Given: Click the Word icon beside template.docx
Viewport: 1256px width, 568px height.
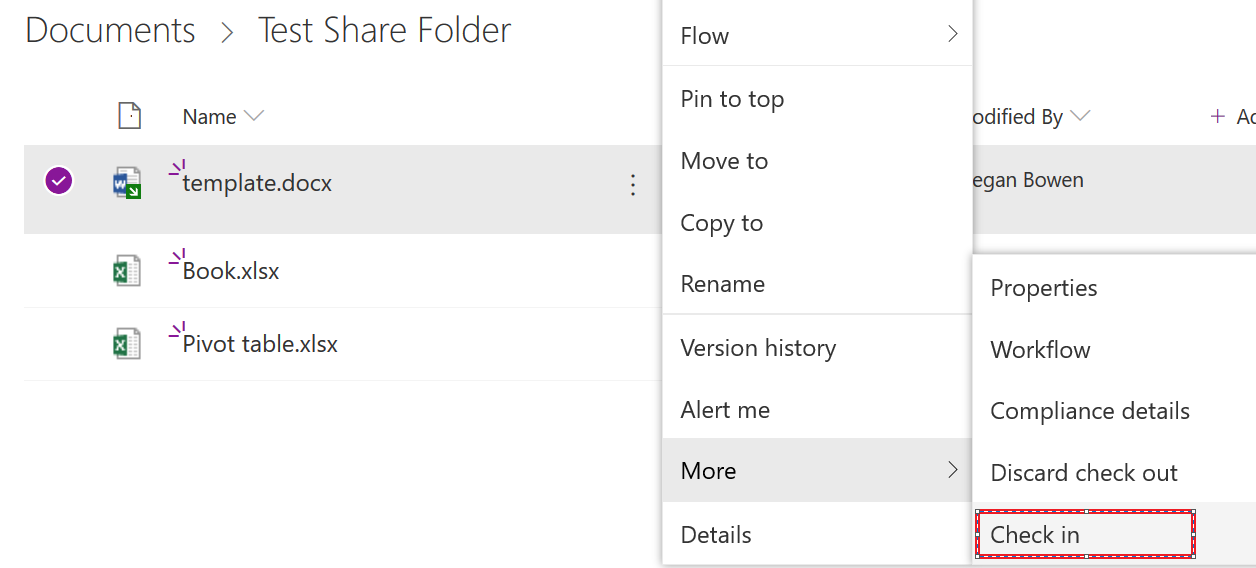Looking at the screenshot, I should point(127,183).
